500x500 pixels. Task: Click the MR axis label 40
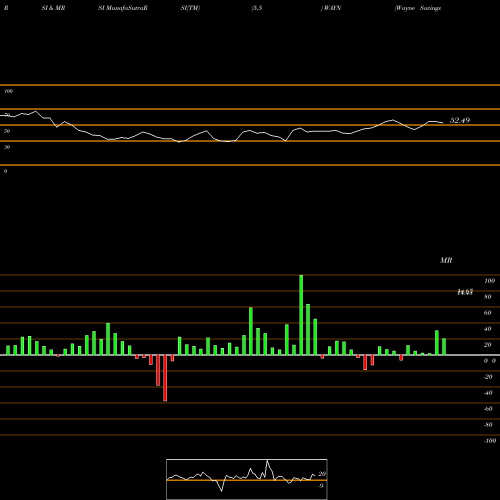click(x=488, y=329)
